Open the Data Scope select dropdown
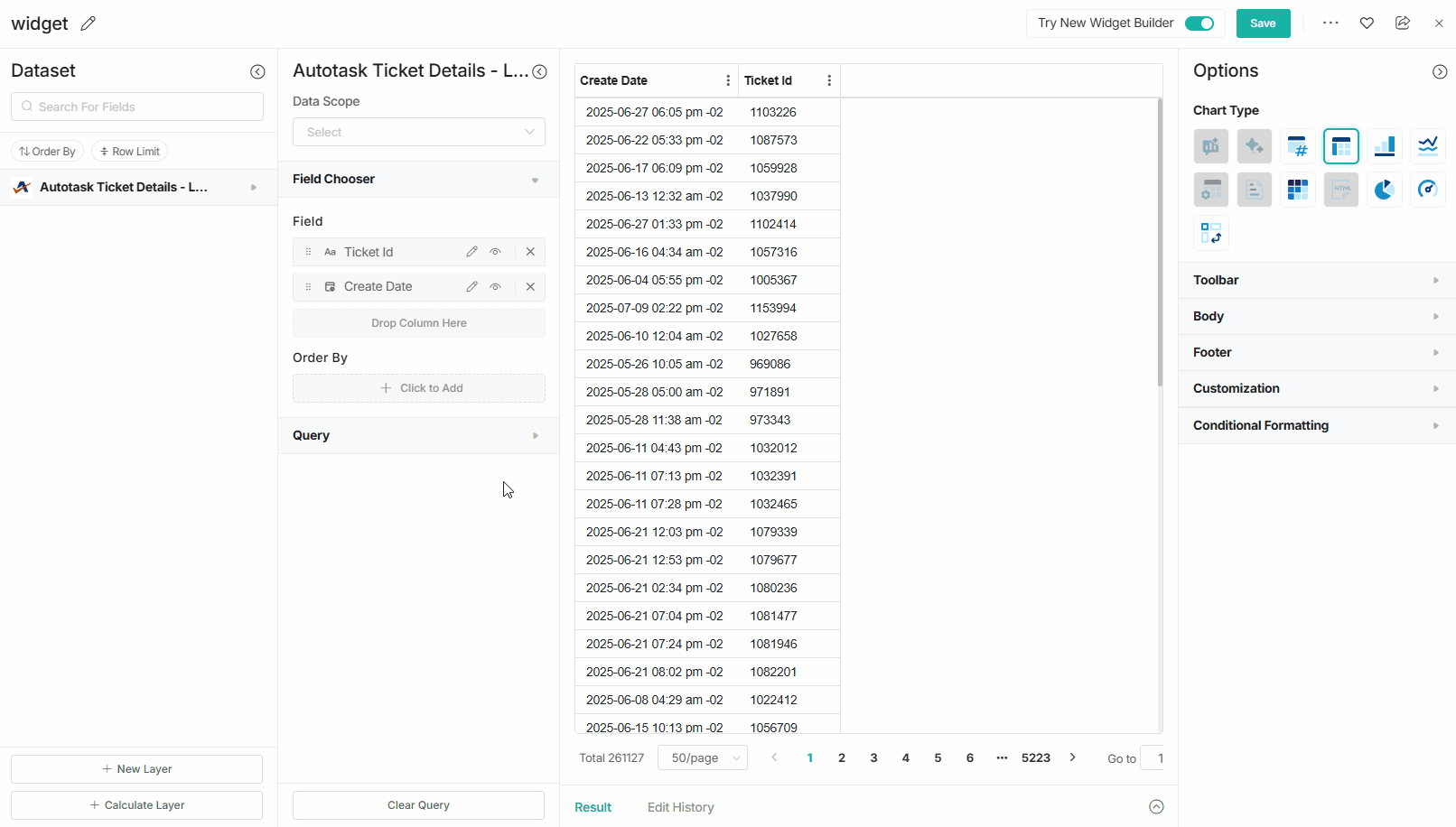Screen dimensions: 1456x827 coord(419,132)
